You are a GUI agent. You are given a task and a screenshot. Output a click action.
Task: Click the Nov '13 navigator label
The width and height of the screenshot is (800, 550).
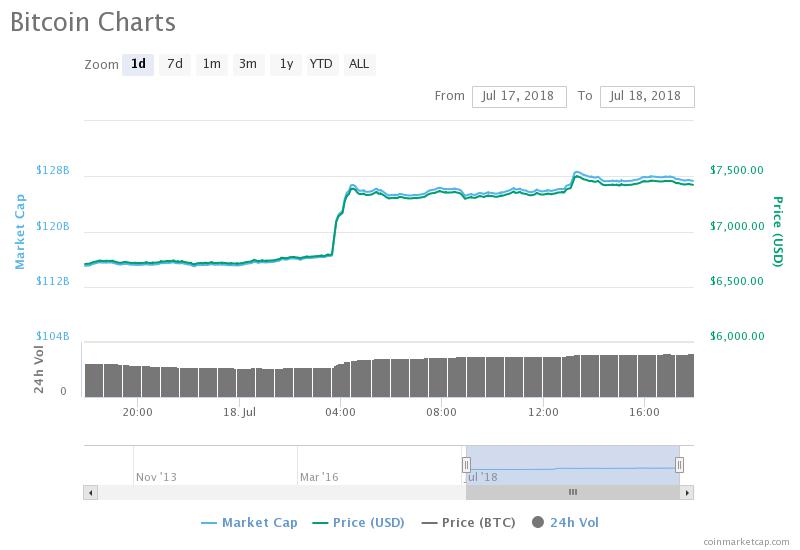pos(156,478)
